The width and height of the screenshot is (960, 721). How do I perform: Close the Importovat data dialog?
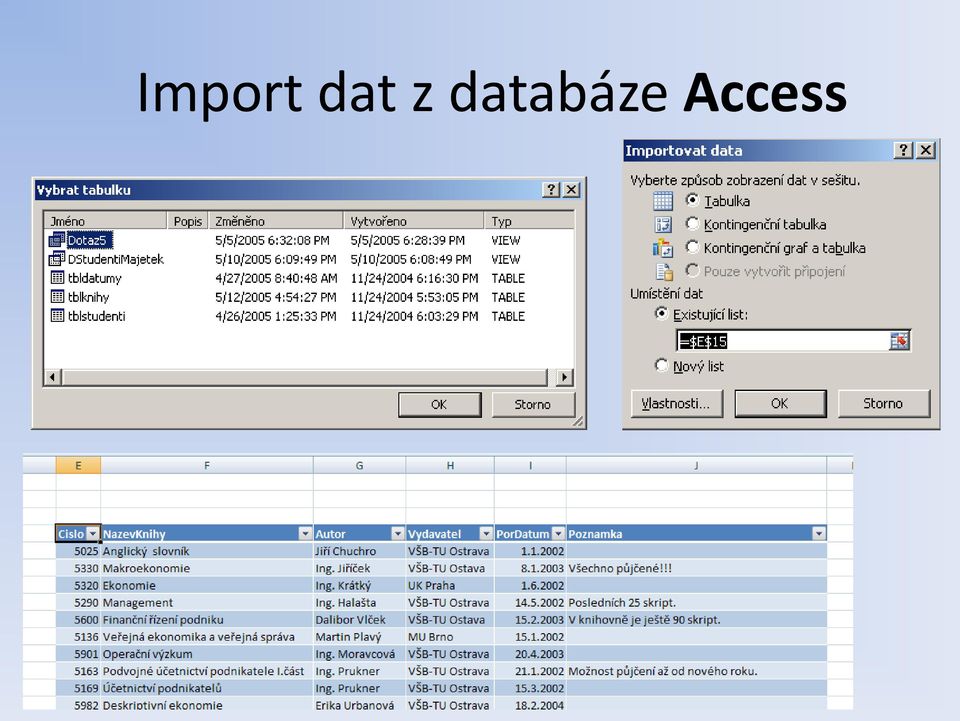click(x=926, y=150)
